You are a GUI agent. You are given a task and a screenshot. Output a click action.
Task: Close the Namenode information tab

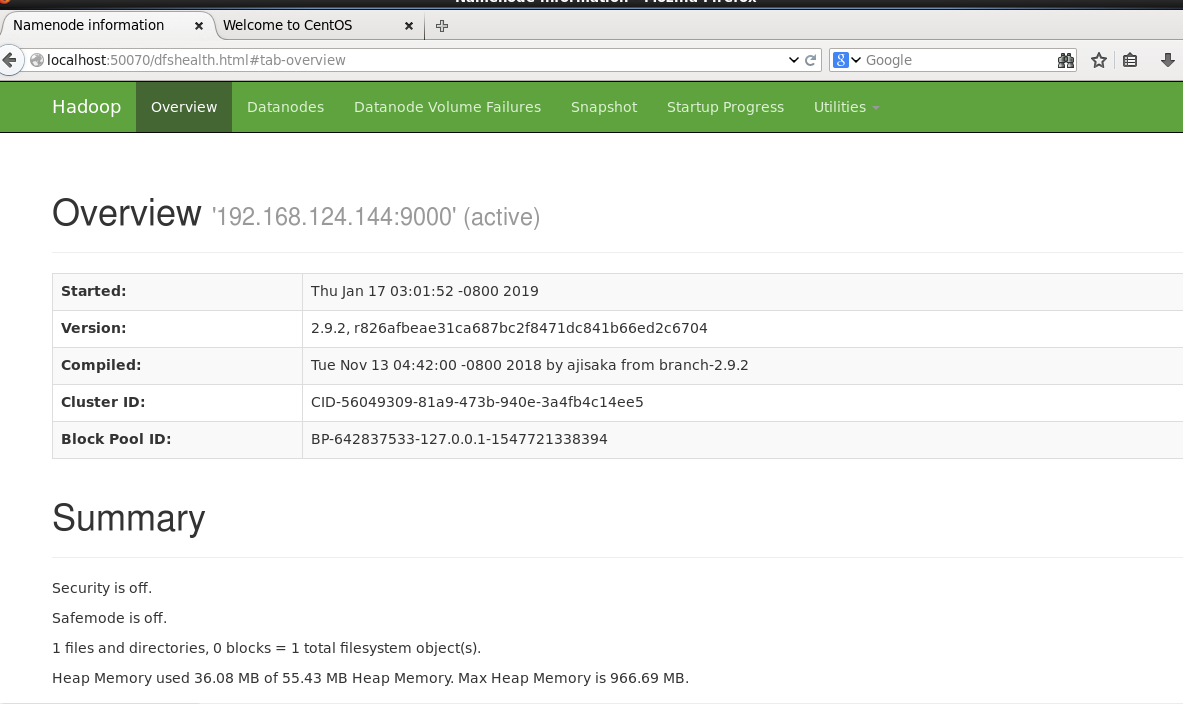[x=198, y=26]
